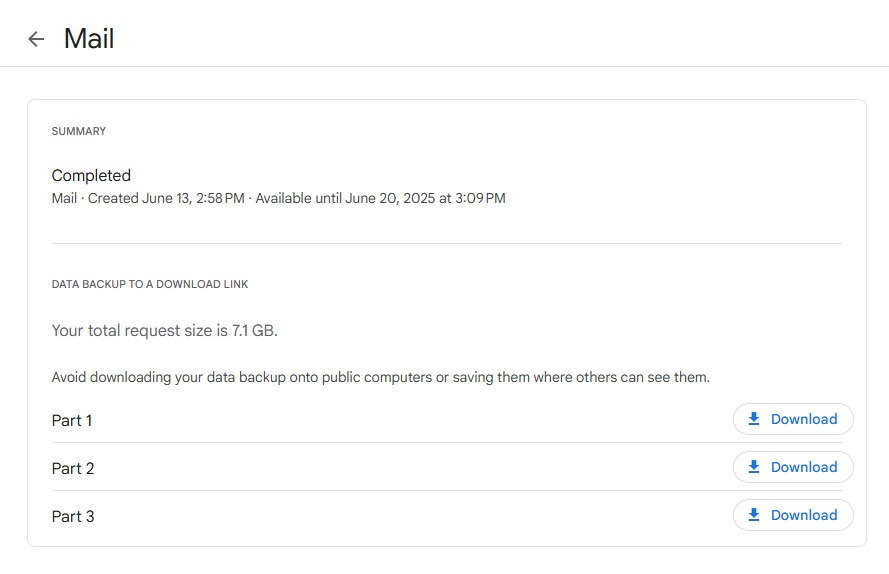Click the divider line below the summary
Image resolution: width=889 pixels, height=574 pixels.
(447, 243)
